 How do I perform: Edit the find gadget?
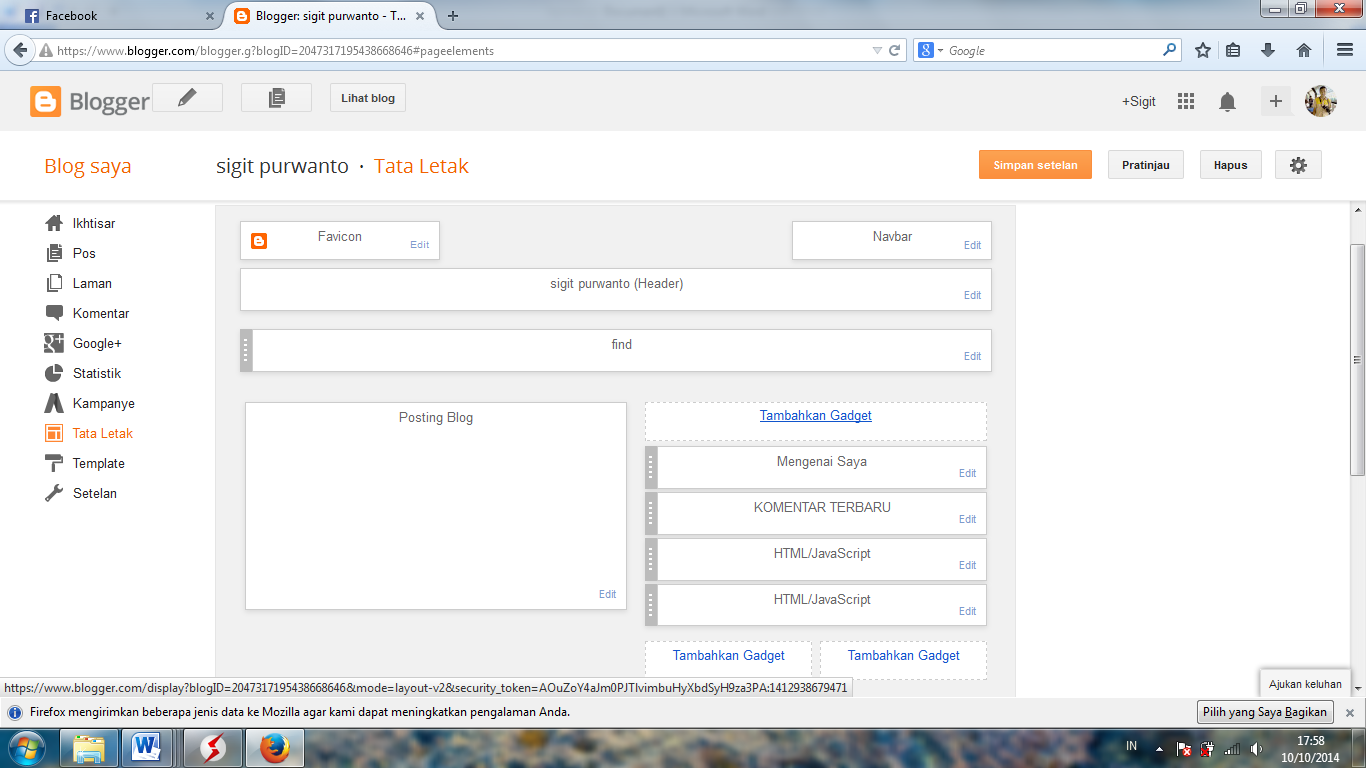(x=972, y=356)
